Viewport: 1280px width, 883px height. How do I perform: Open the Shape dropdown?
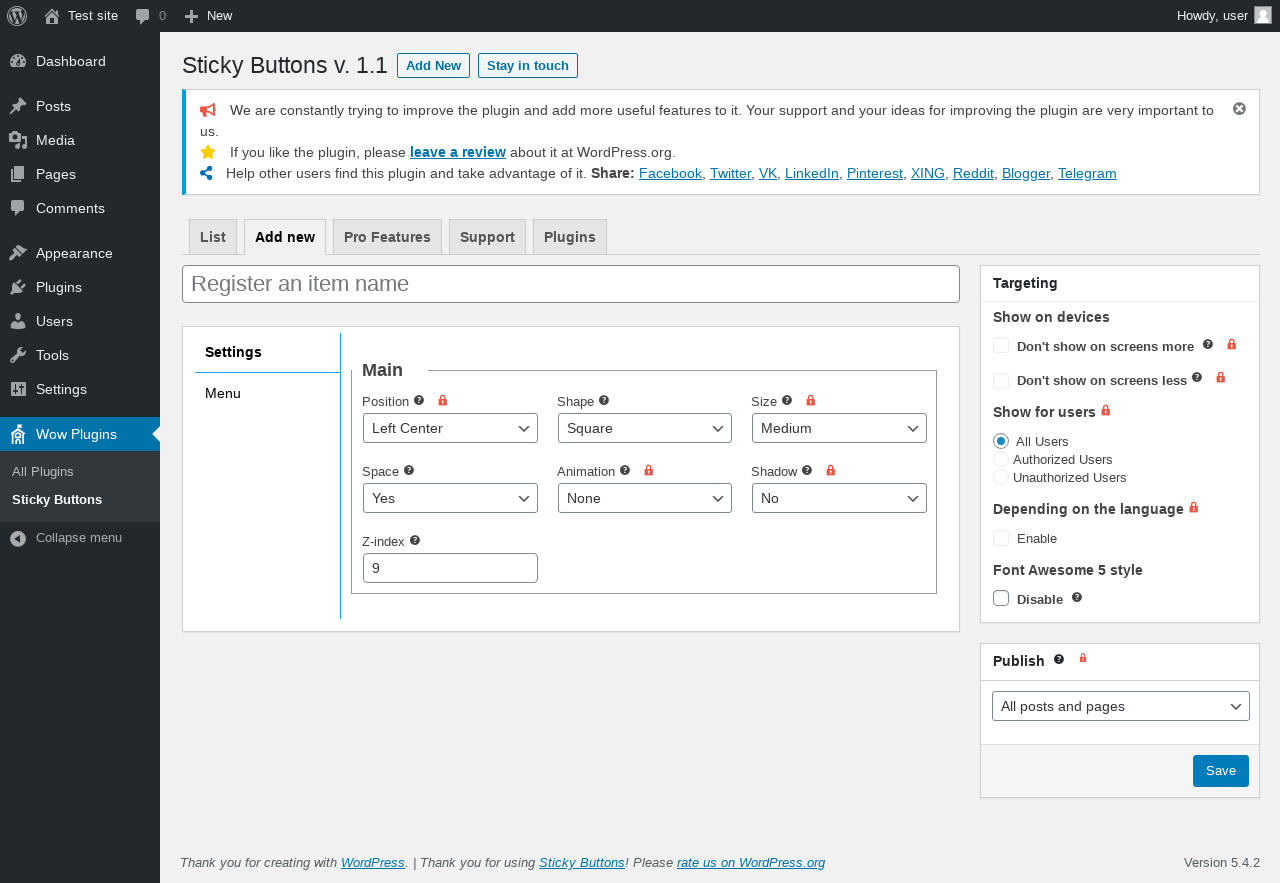645,428
